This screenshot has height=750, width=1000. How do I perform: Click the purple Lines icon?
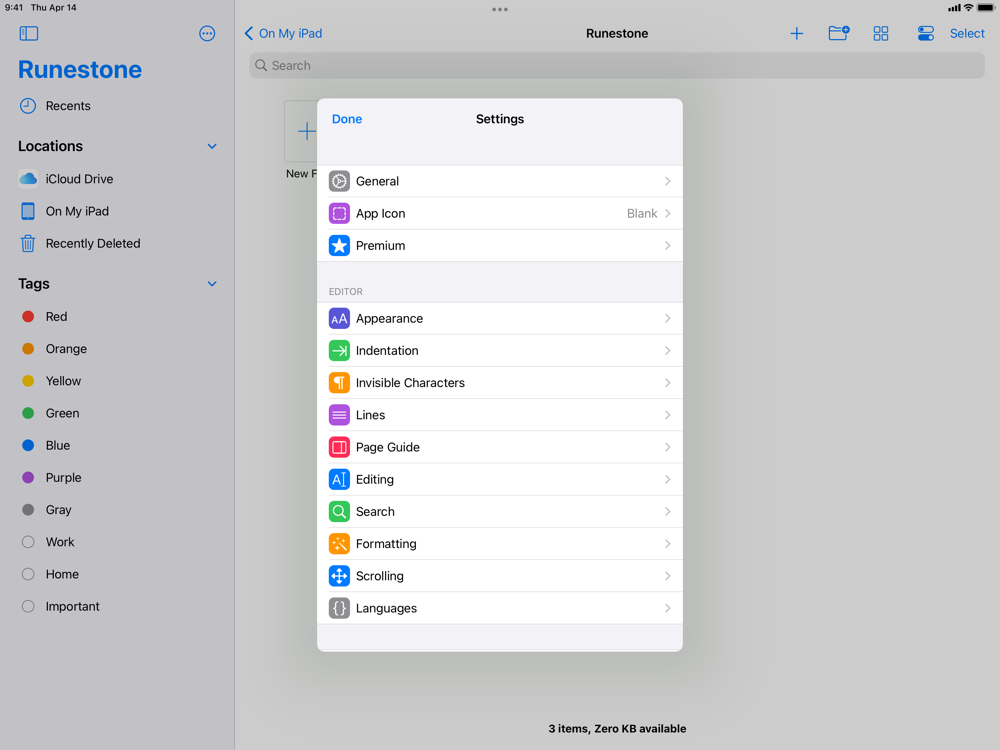[x=339, y=415]
